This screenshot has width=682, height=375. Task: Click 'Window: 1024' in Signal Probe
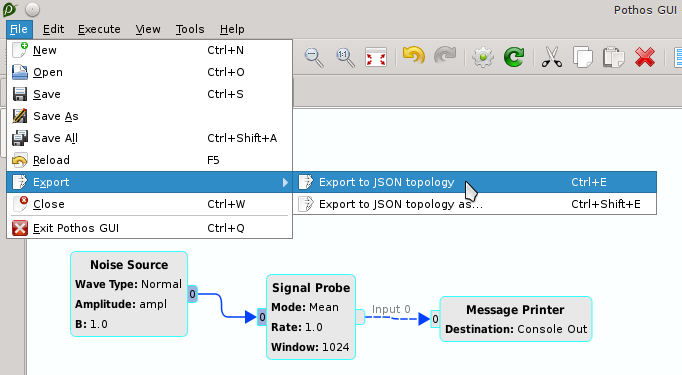click(310, 347)
